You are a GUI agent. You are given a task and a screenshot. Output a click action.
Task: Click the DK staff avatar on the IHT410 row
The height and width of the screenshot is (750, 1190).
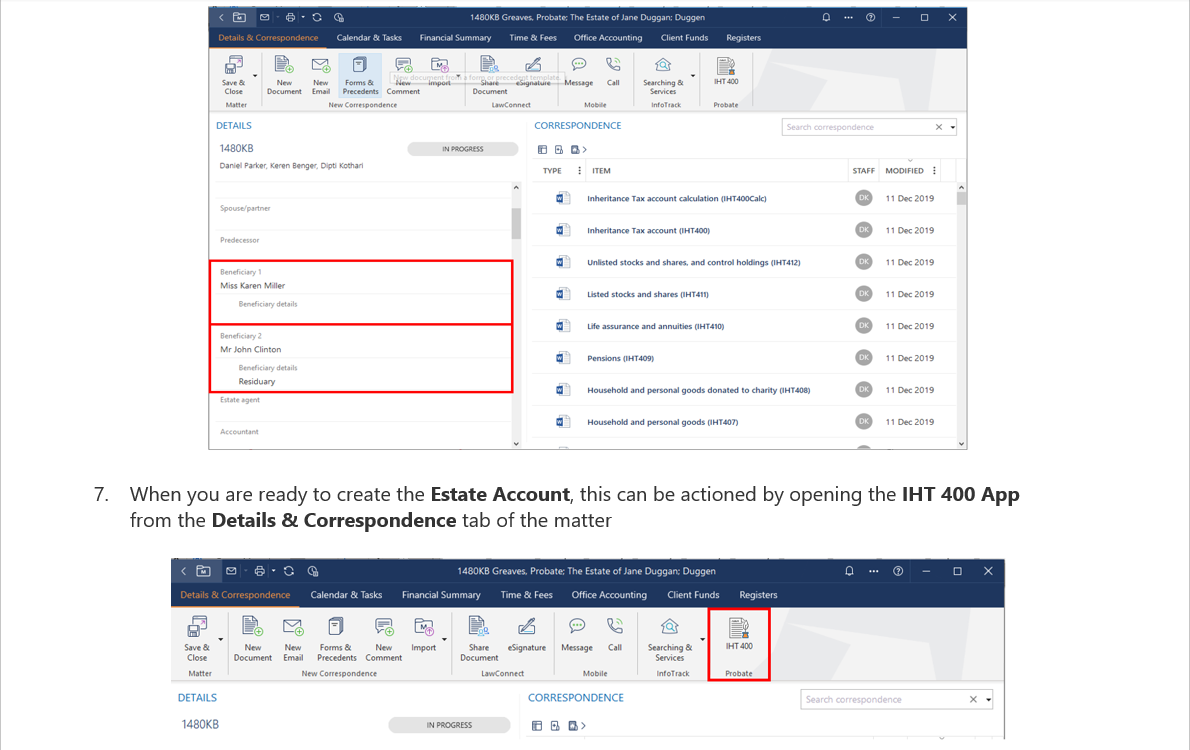pos(863,326)
